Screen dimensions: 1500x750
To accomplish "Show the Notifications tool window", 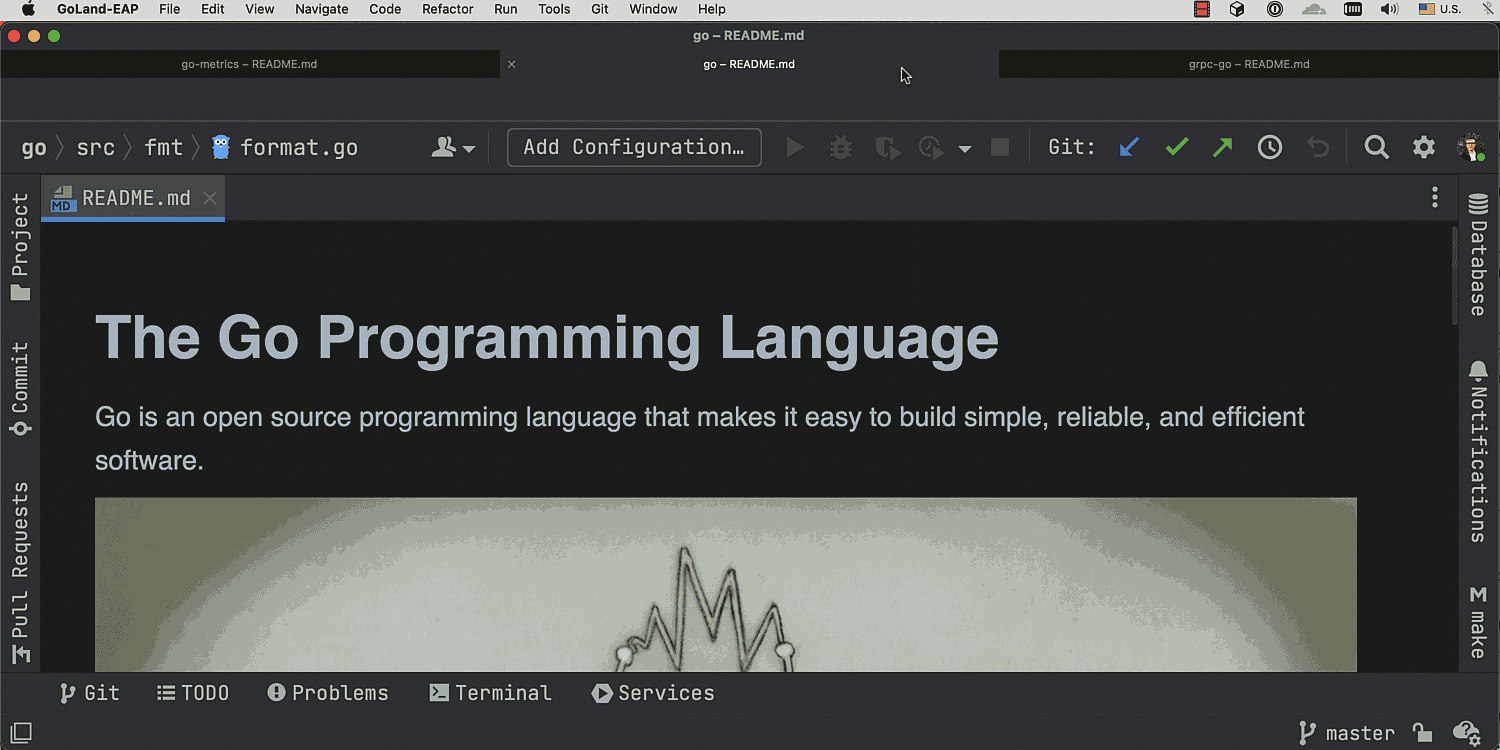I will coord(1478,452).
